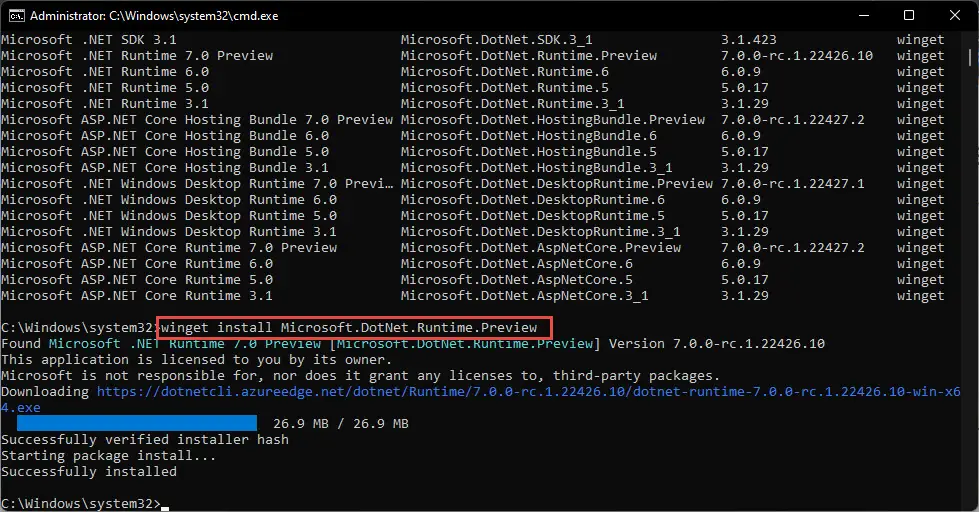The image size is (979, 512).
Task: Click the blue download progress bar
Action: (x=137, y=423)
